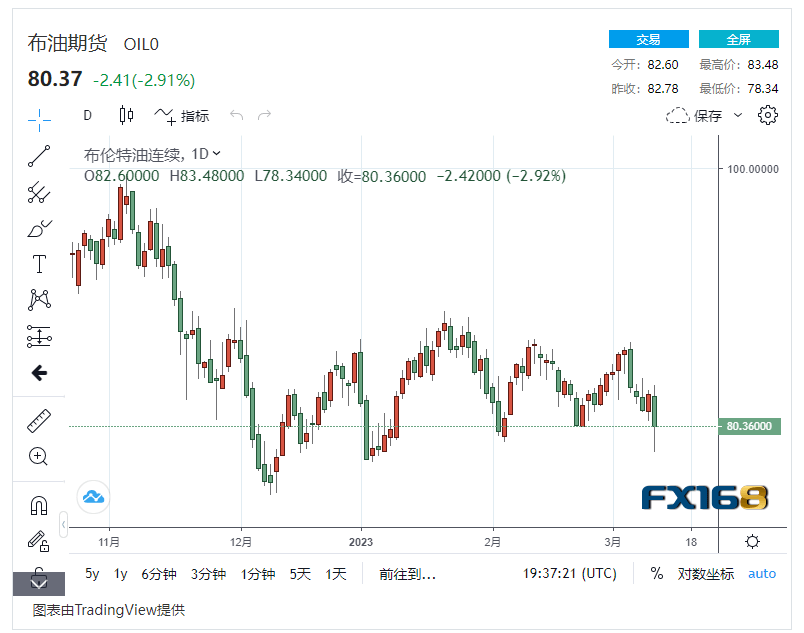Screen dimensions: 804x633
Task: Select the text annotation tool
Action: pyautogui.click(x=39, y=264)
